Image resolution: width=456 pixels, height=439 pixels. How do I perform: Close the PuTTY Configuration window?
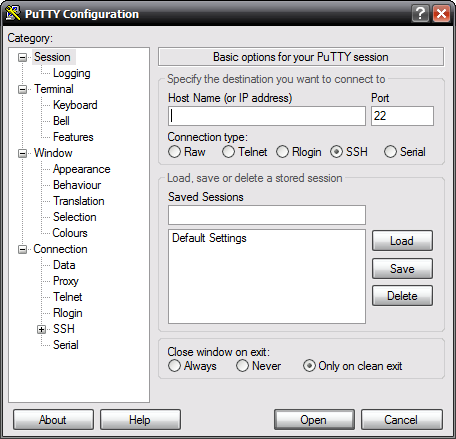tap(441, 14)
